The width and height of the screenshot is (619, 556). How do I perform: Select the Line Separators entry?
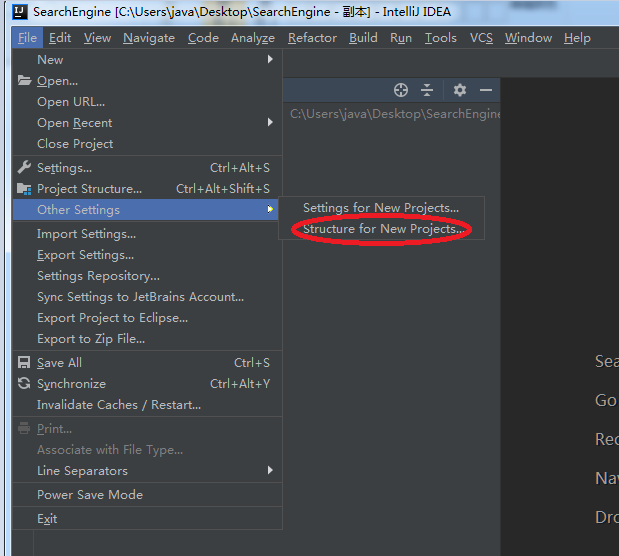[147, 471]
